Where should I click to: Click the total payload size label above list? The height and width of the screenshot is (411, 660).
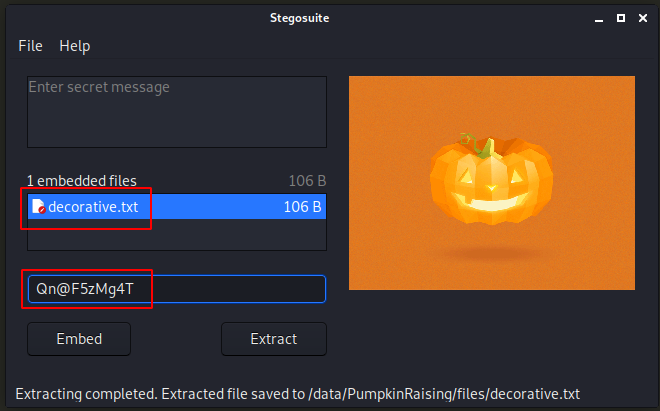tap(307, 181)
